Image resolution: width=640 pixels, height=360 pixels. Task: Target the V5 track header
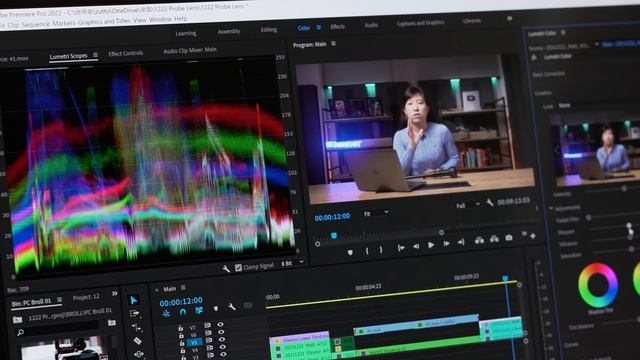click(195, 342)
